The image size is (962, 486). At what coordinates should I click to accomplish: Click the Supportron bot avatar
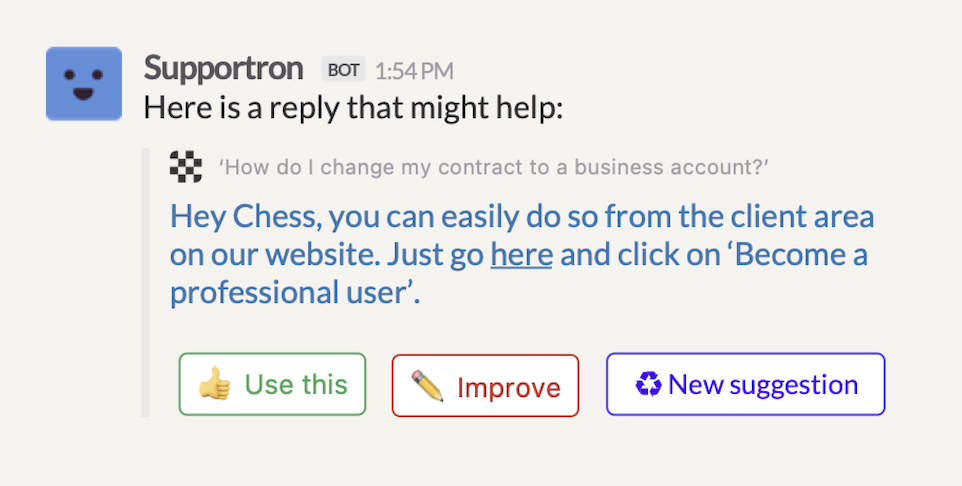click(84, 84)
